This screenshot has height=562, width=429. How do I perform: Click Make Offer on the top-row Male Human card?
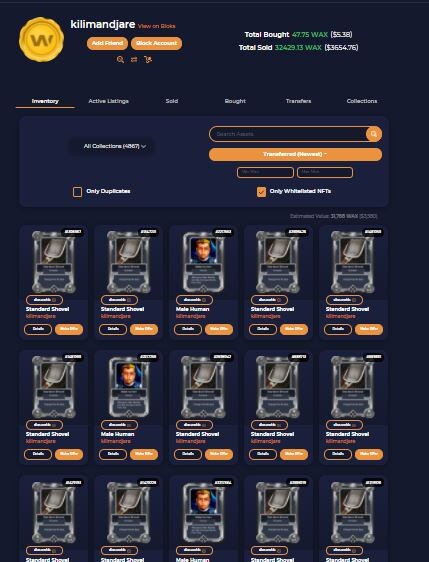219,329
